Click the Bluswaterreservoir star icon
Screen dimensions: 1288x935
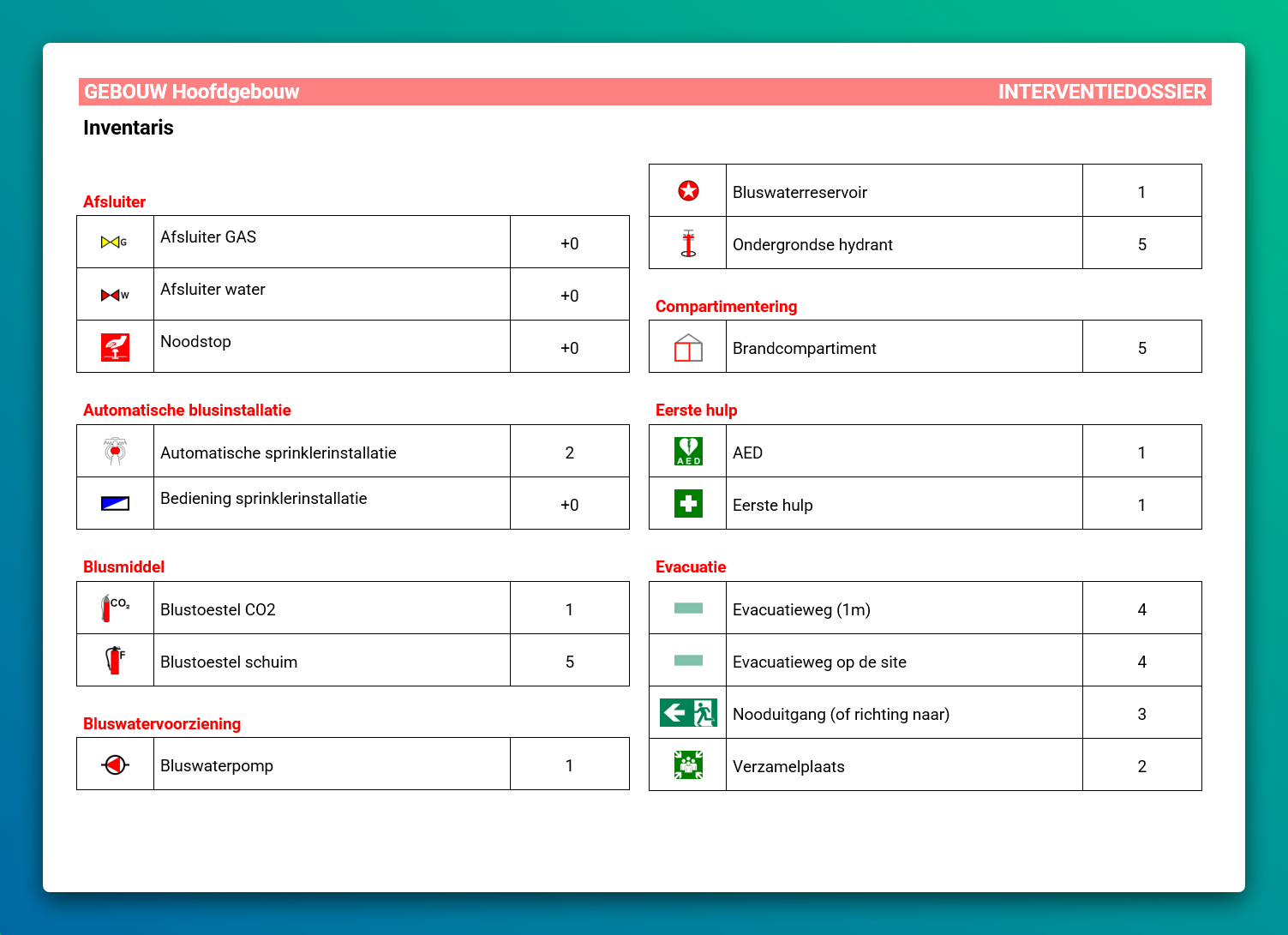click(x=688, y=191)
